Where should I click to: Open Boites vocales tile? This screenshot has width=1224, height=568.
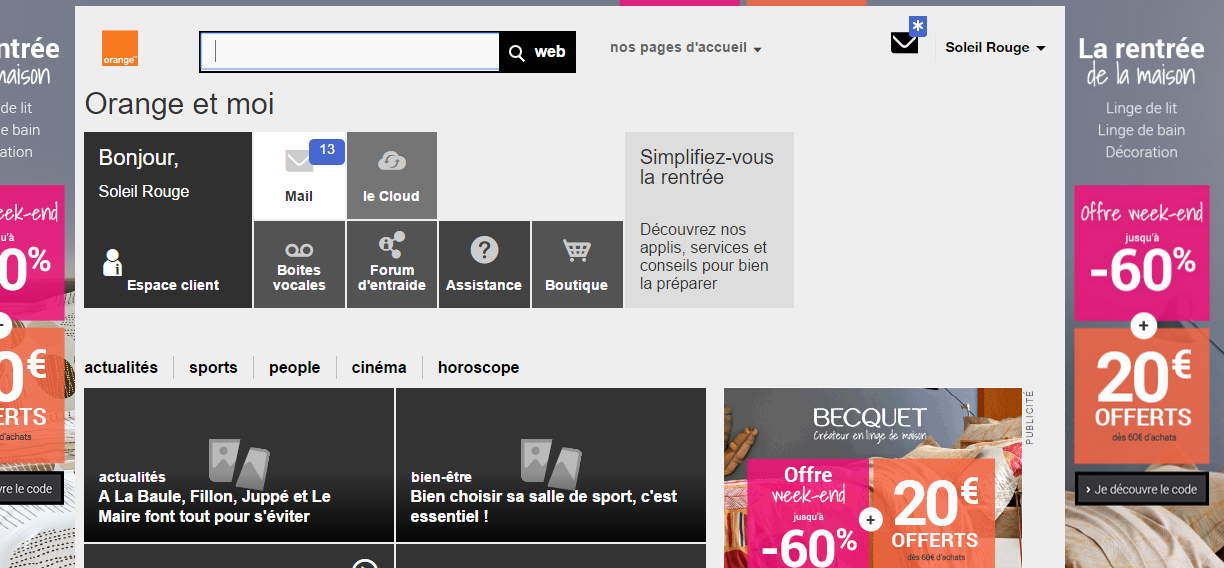[x=299, y=264]
